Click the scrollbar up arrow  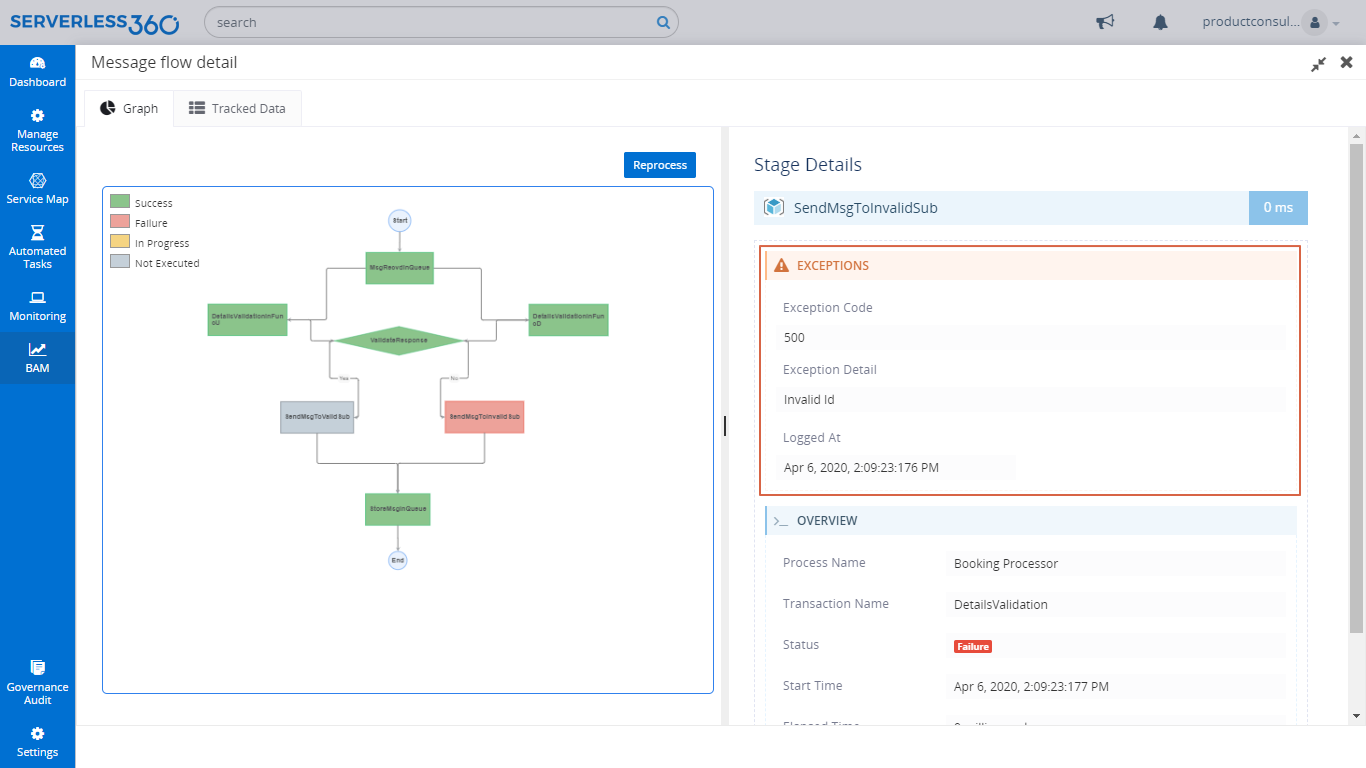(1356, 135)
